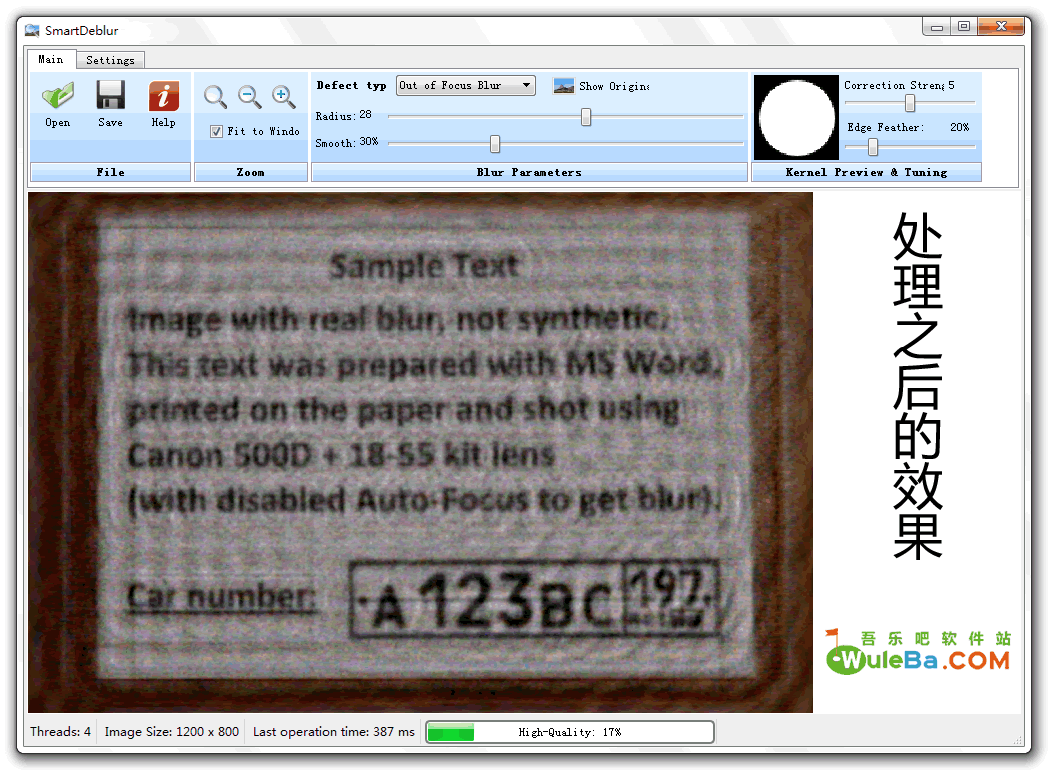
Task: Click the Edge Feather slider handle
Action: tap(872, 147)
